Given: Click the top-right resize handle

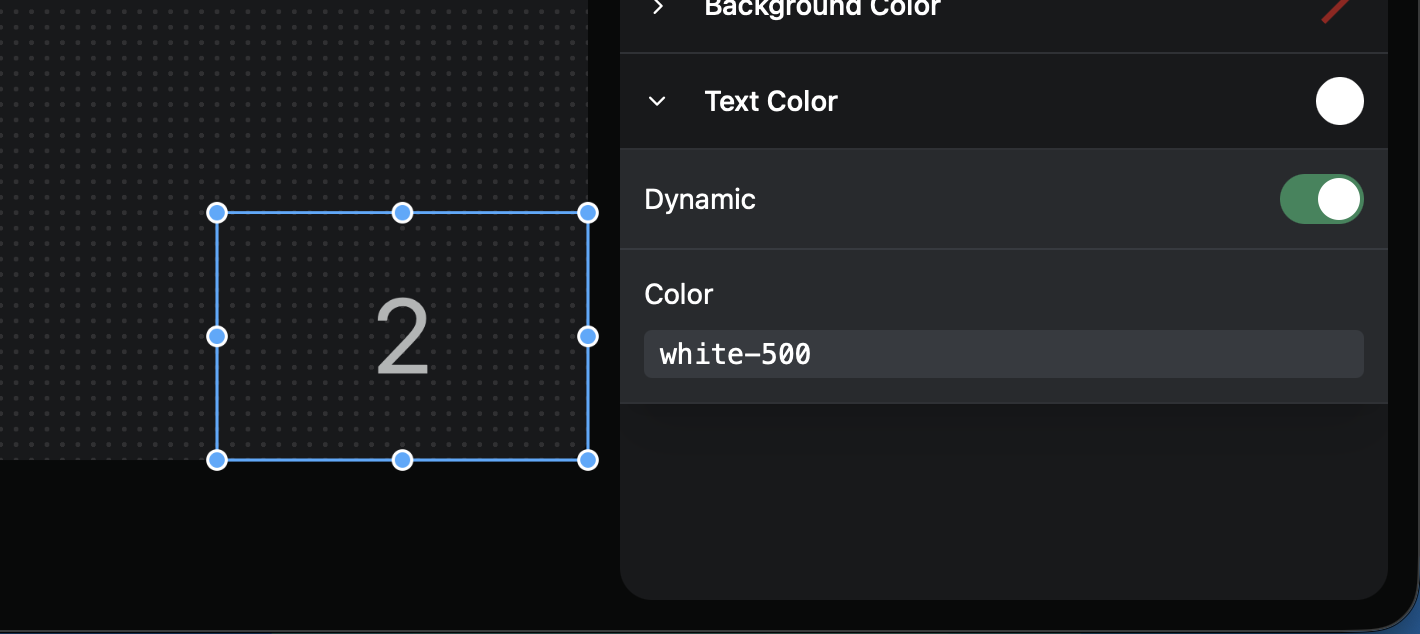Looking at the screenshot, I should (588, 213).
